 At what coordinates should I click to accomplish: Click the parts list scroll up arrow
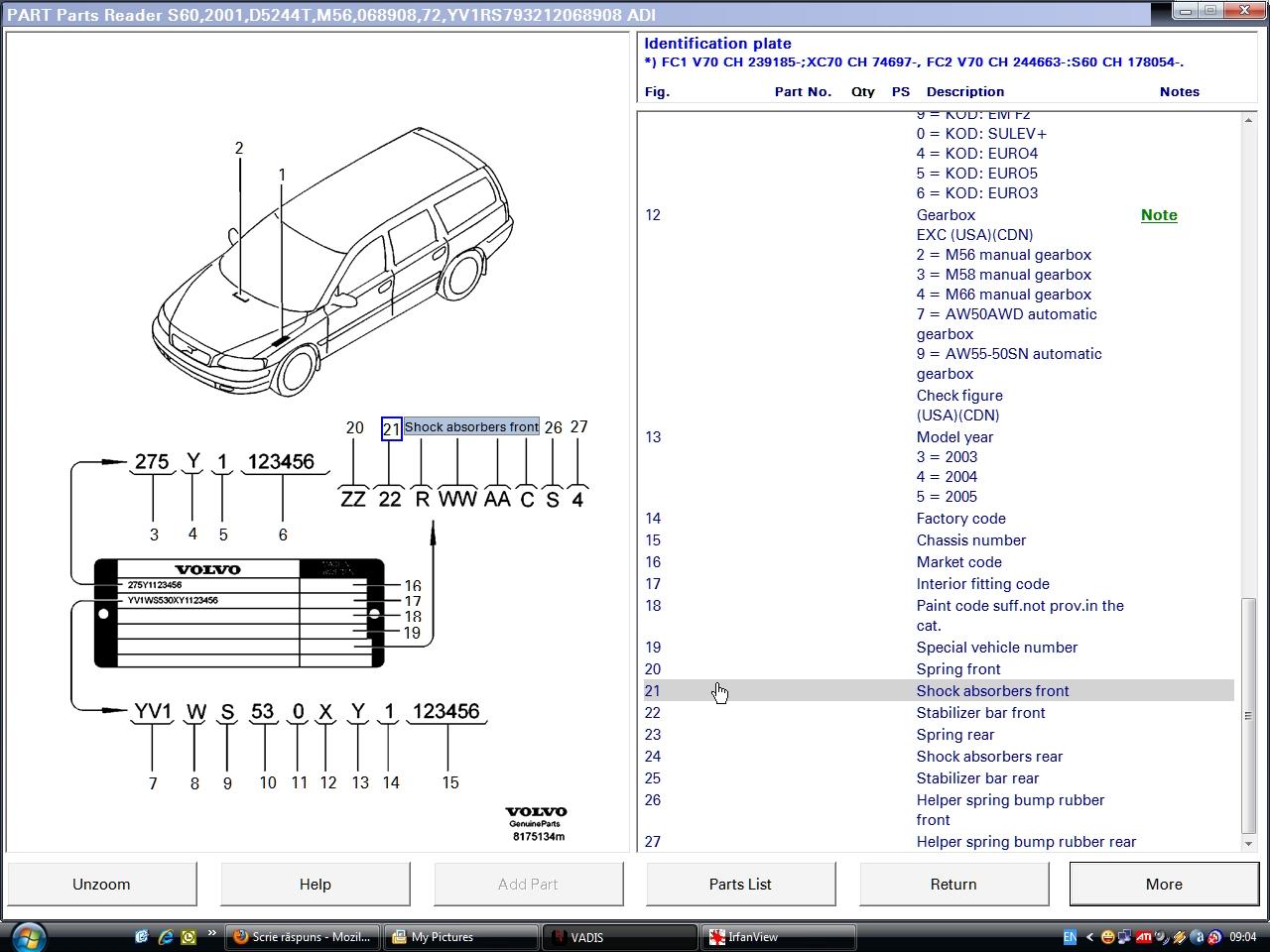(x=1248, y=120)
